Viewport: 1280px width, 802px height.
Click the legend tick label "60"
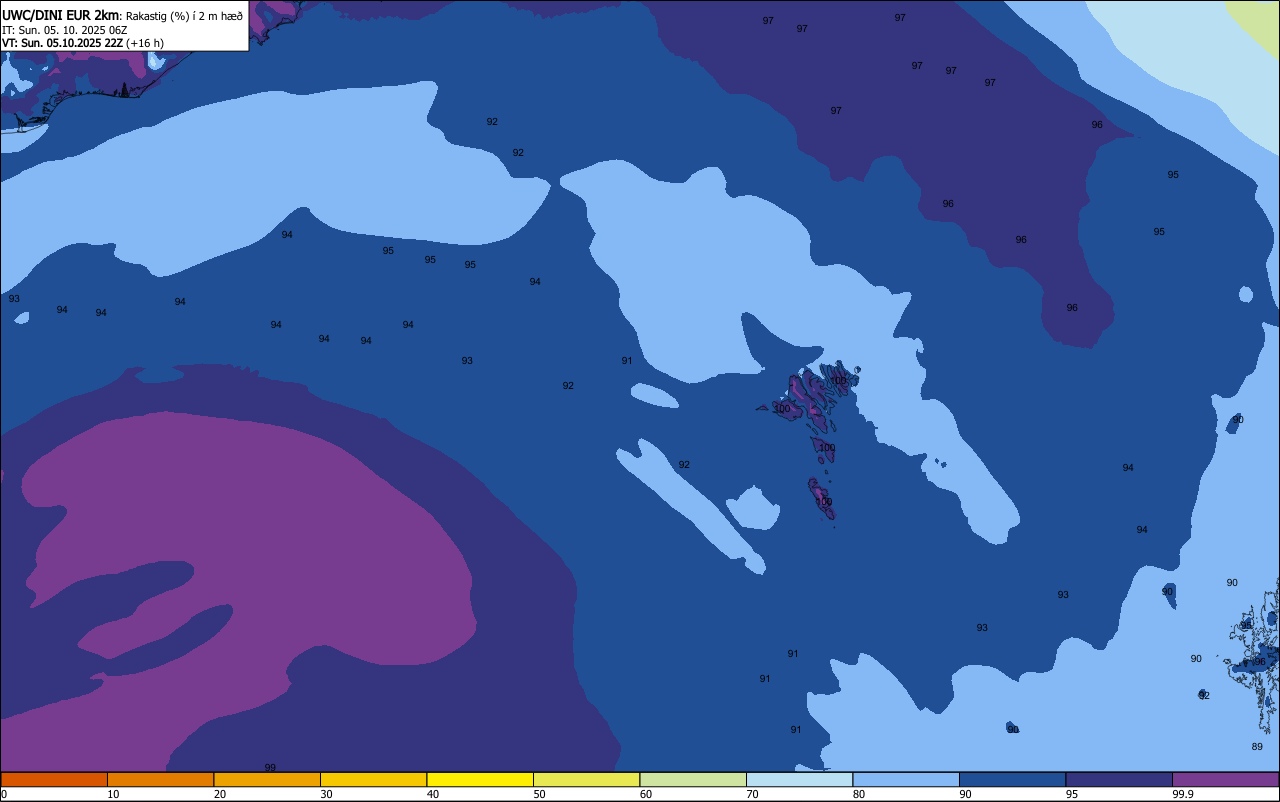point(646,794)
